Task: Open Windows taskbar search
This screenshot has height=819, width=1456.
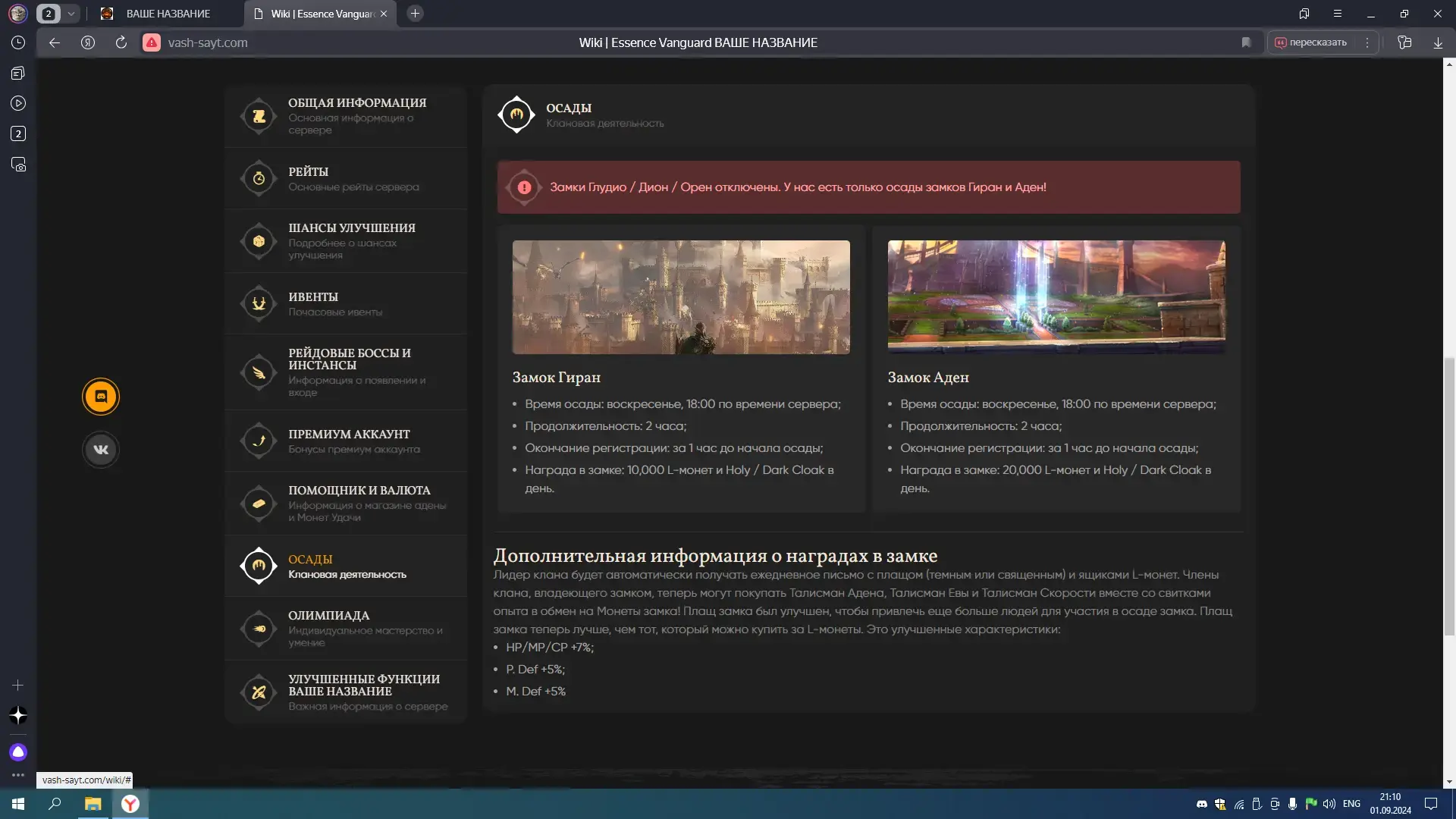Action: pyautogui.click(x=55, y=804)
